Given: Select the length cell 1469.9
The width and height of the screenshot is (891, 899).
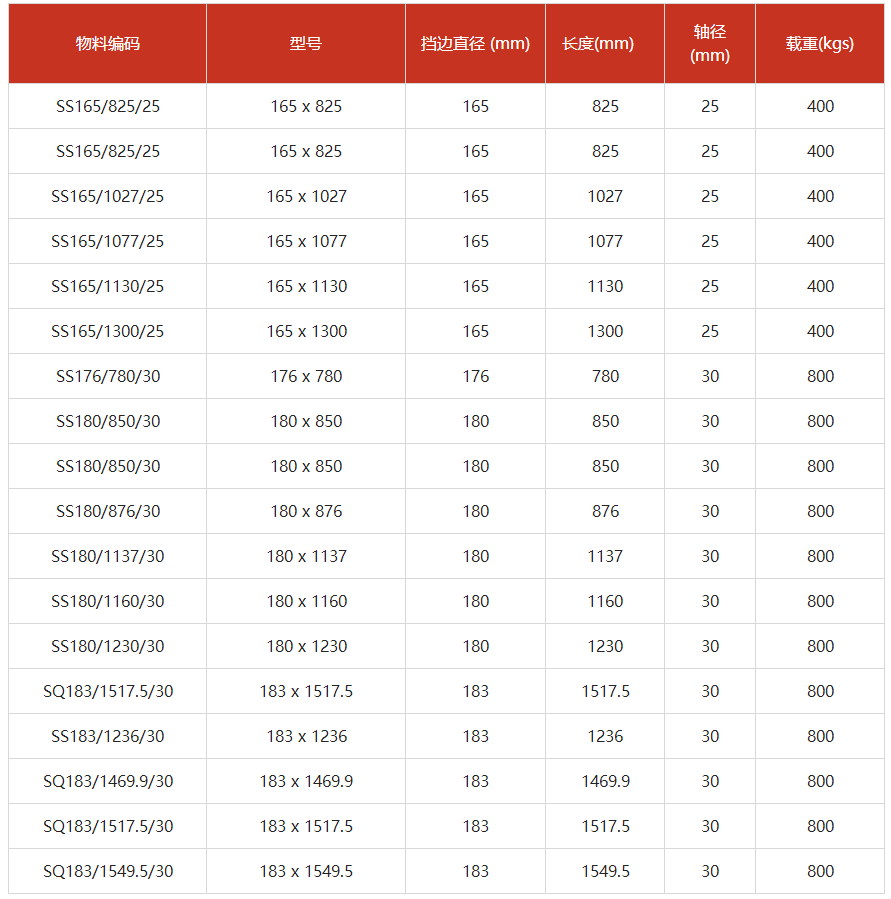Looking at the screenshot, I should tap(605, 781).
